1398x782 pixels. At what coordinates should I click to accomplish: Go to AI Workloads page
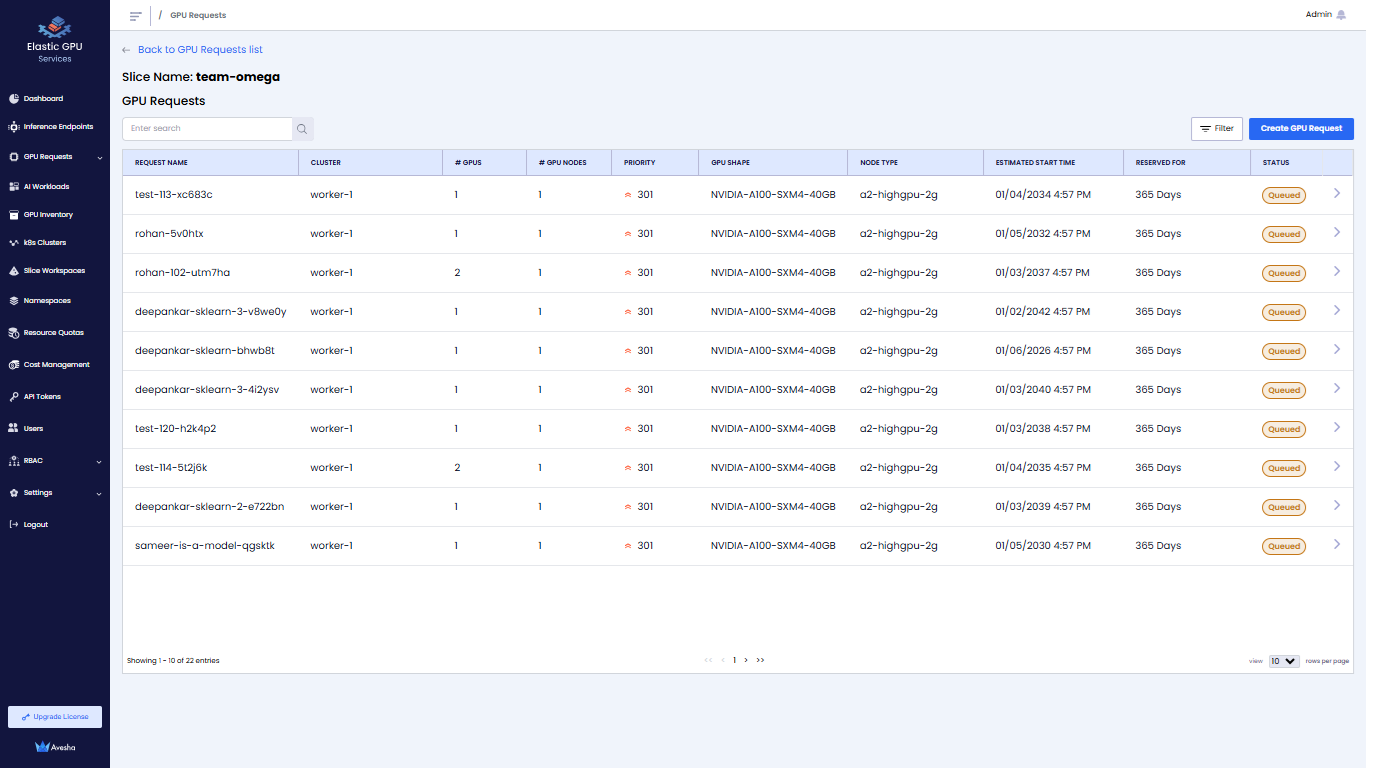click(x=46, y=187)
